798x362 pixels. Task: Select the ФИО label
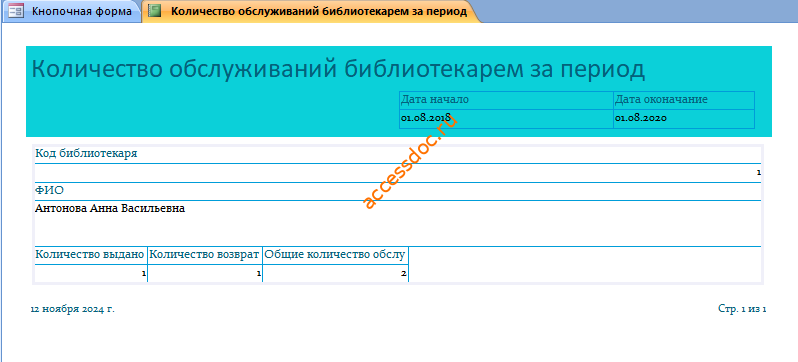point(49,191)
